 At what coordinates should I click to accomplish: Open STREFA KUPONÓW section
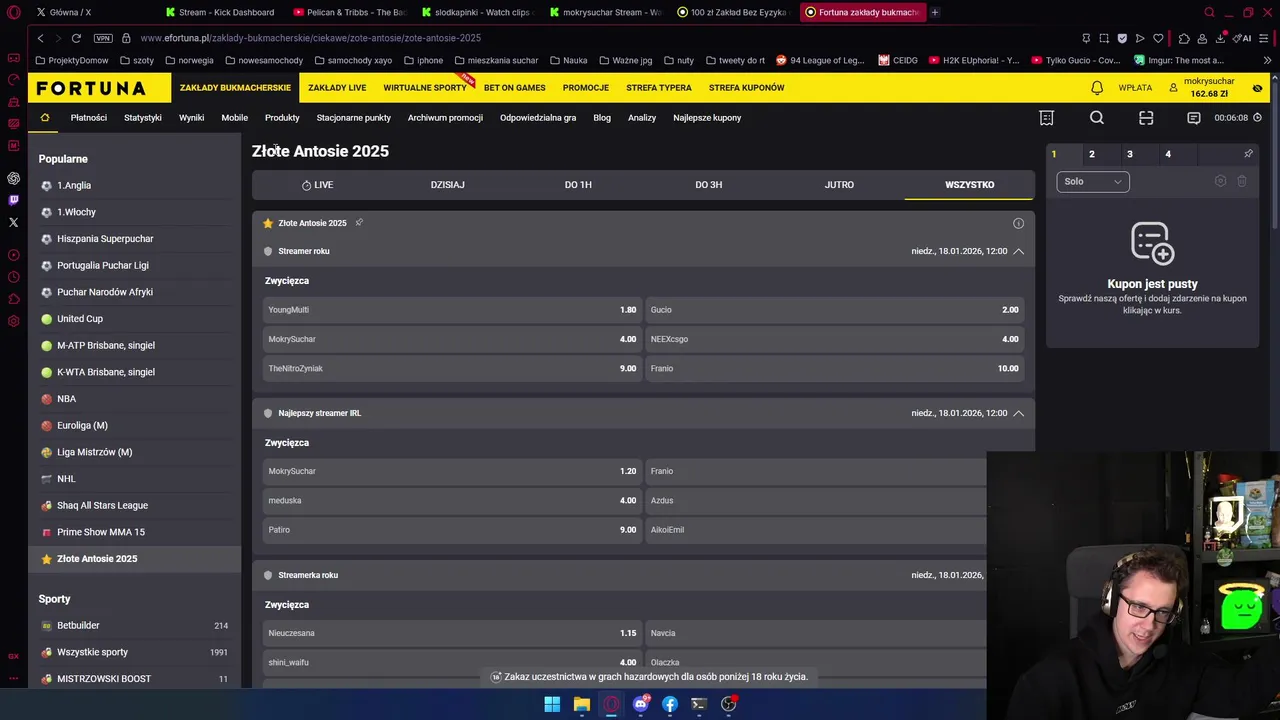pos(747,88)
